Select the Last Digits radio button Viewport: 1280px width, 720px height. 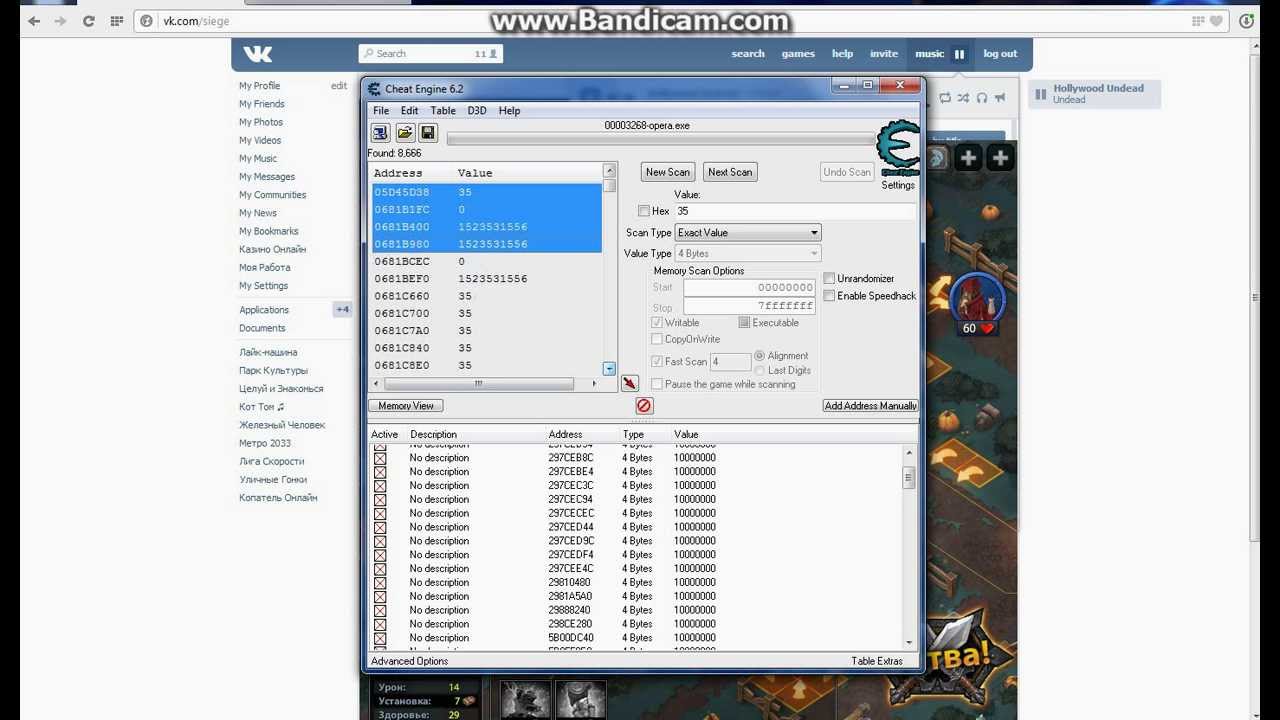point(760,370)
